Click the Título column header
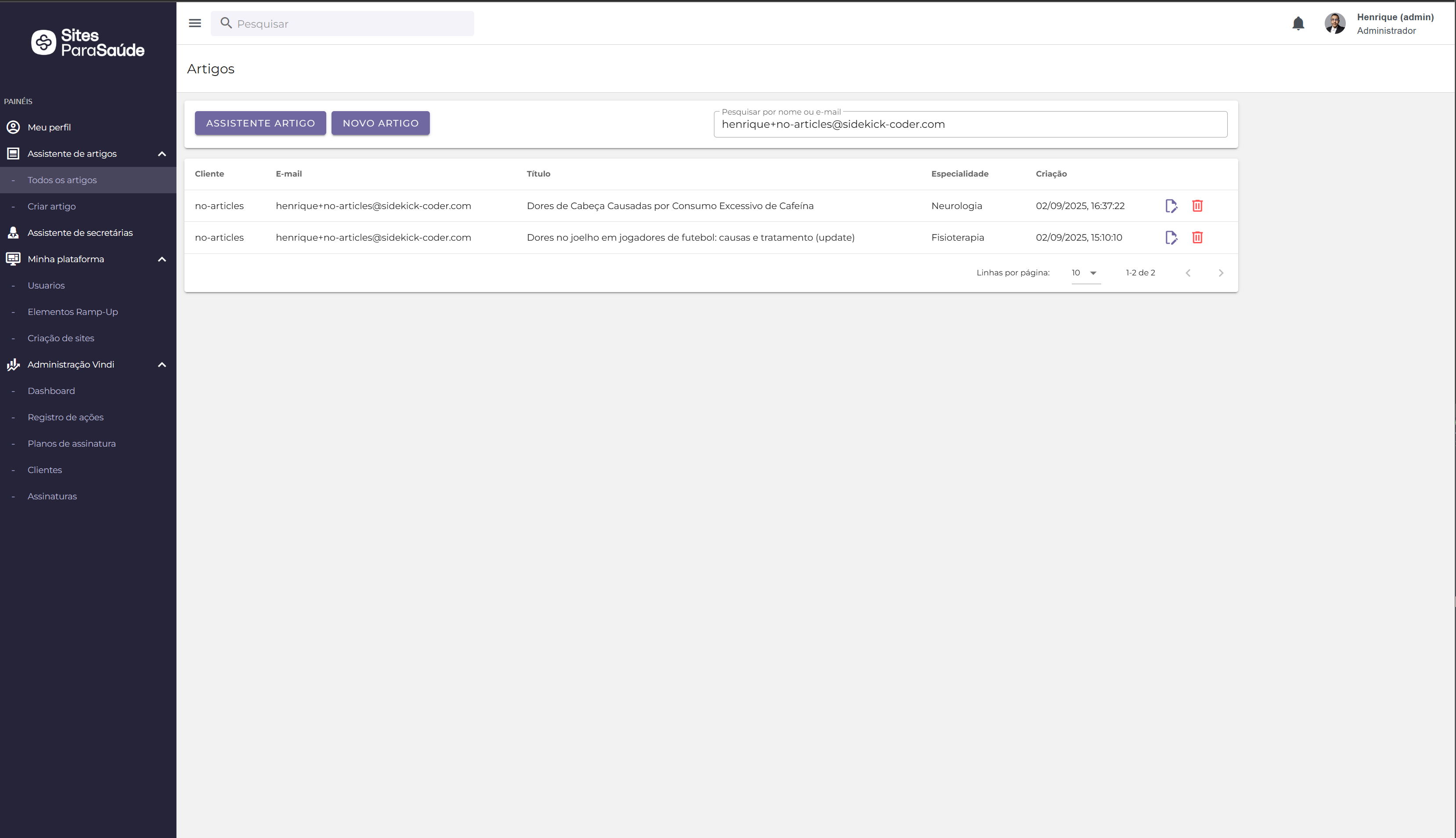Screen dimensions: 1456x838 tap(538, 174)
